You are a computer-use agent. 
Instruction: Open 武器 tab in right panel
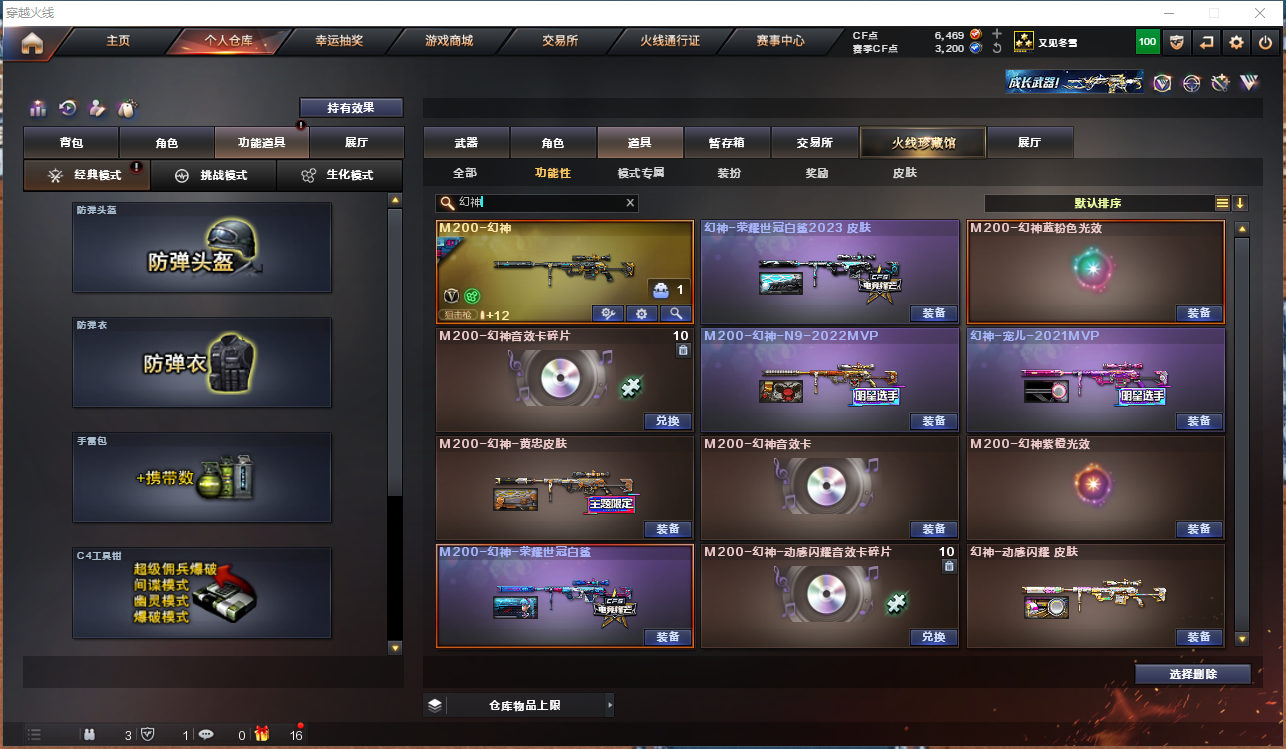click(466, 143)
